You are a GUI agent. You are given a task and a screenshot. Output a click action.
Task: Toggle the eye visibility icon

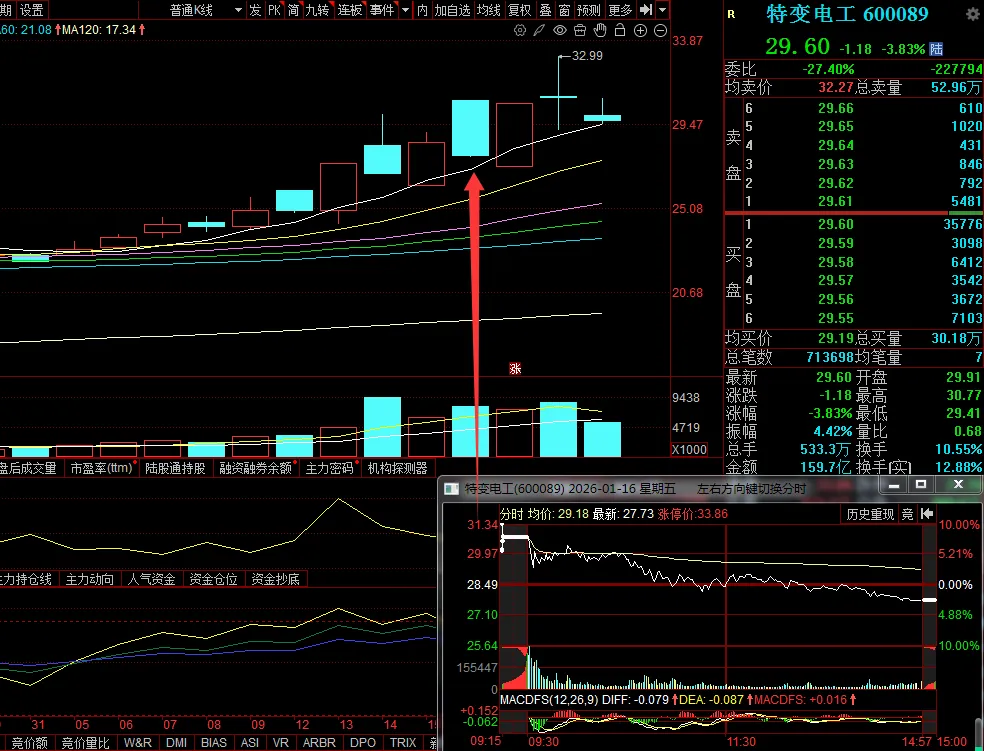point(560,30)
